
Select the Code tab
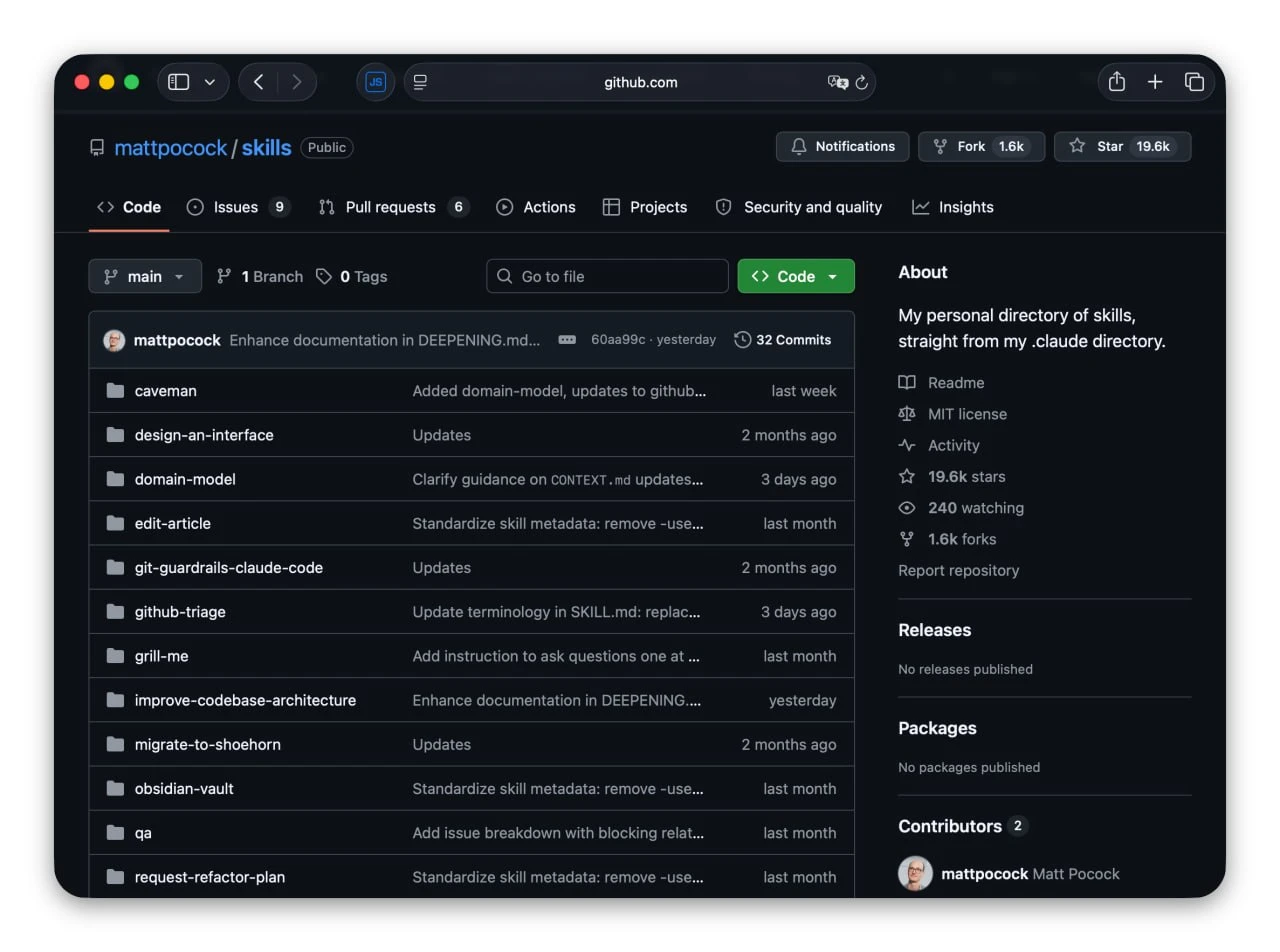(129, 207)
